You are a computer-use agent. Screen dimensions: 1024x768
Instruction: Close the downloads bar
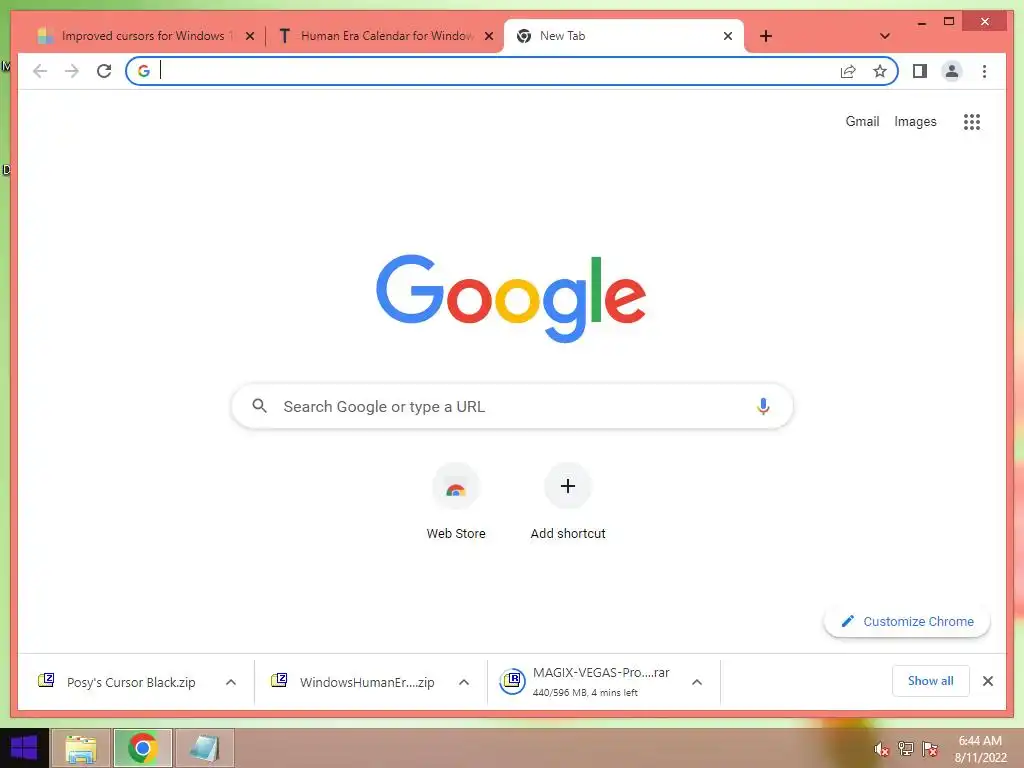987,681
